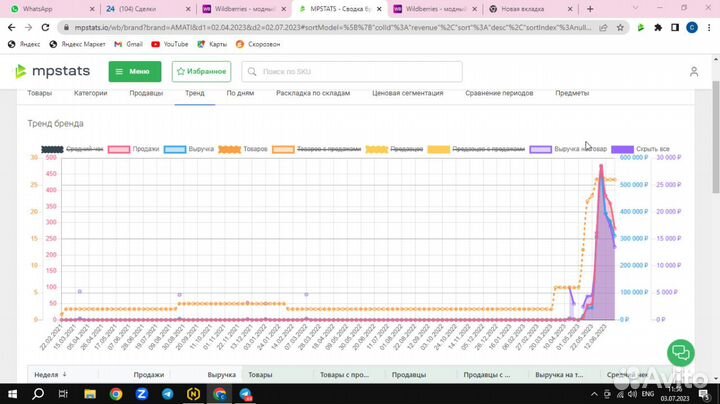Toggle Выручка на товар legend item

pos(568,149)
